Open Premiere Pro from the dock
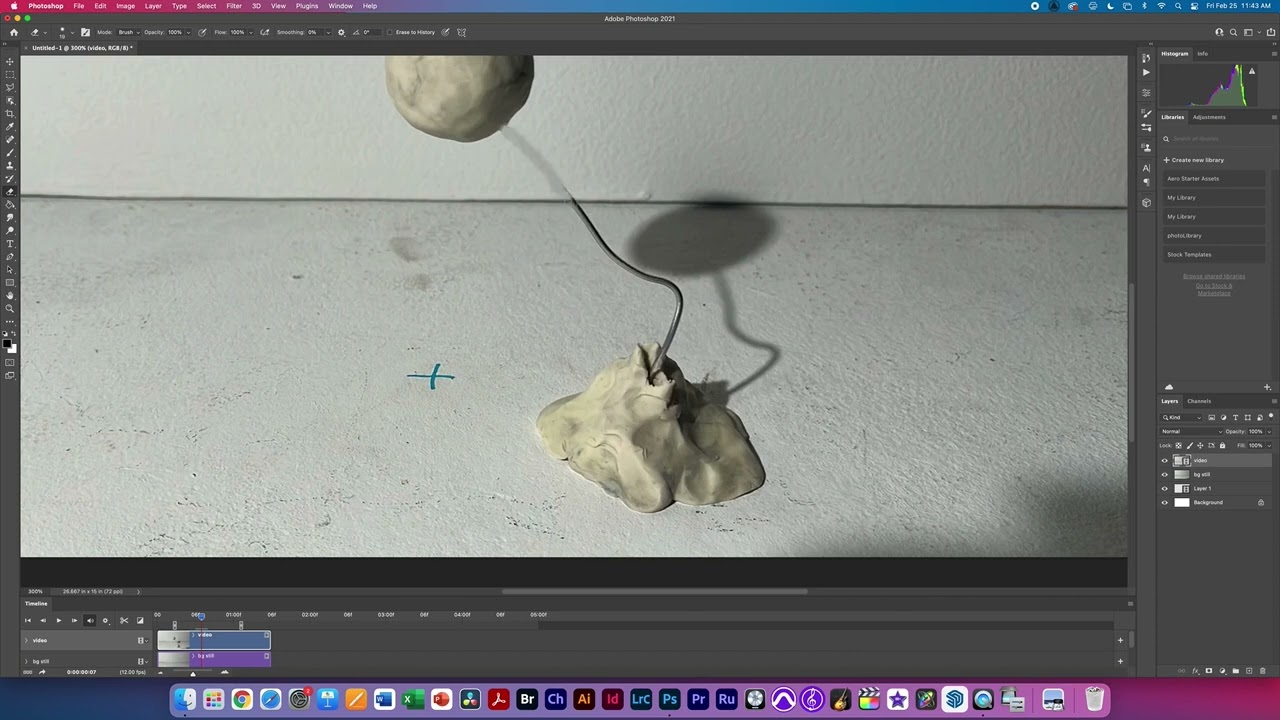 pyautogui.click(x=698, y=699)
